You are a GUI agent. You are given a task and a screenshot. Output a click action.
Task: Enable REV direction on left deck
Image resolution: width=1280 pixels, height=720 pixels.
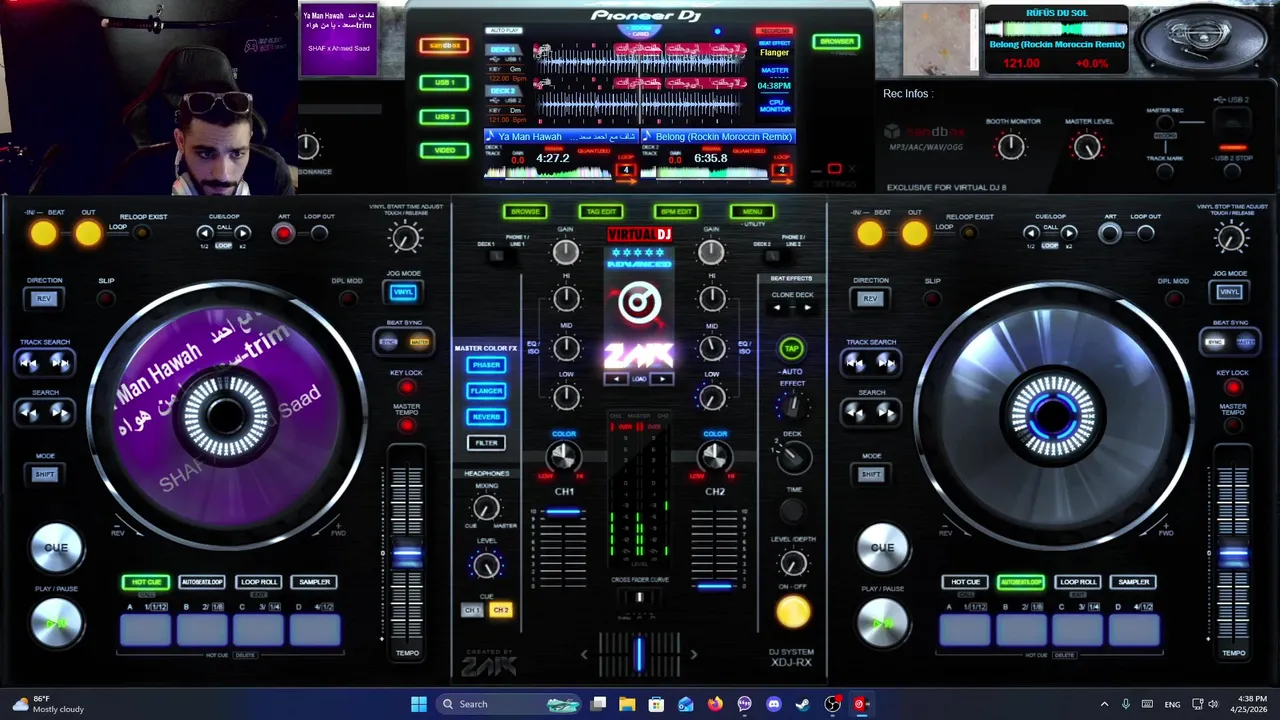pyautogui.click(x=44, y=298)
